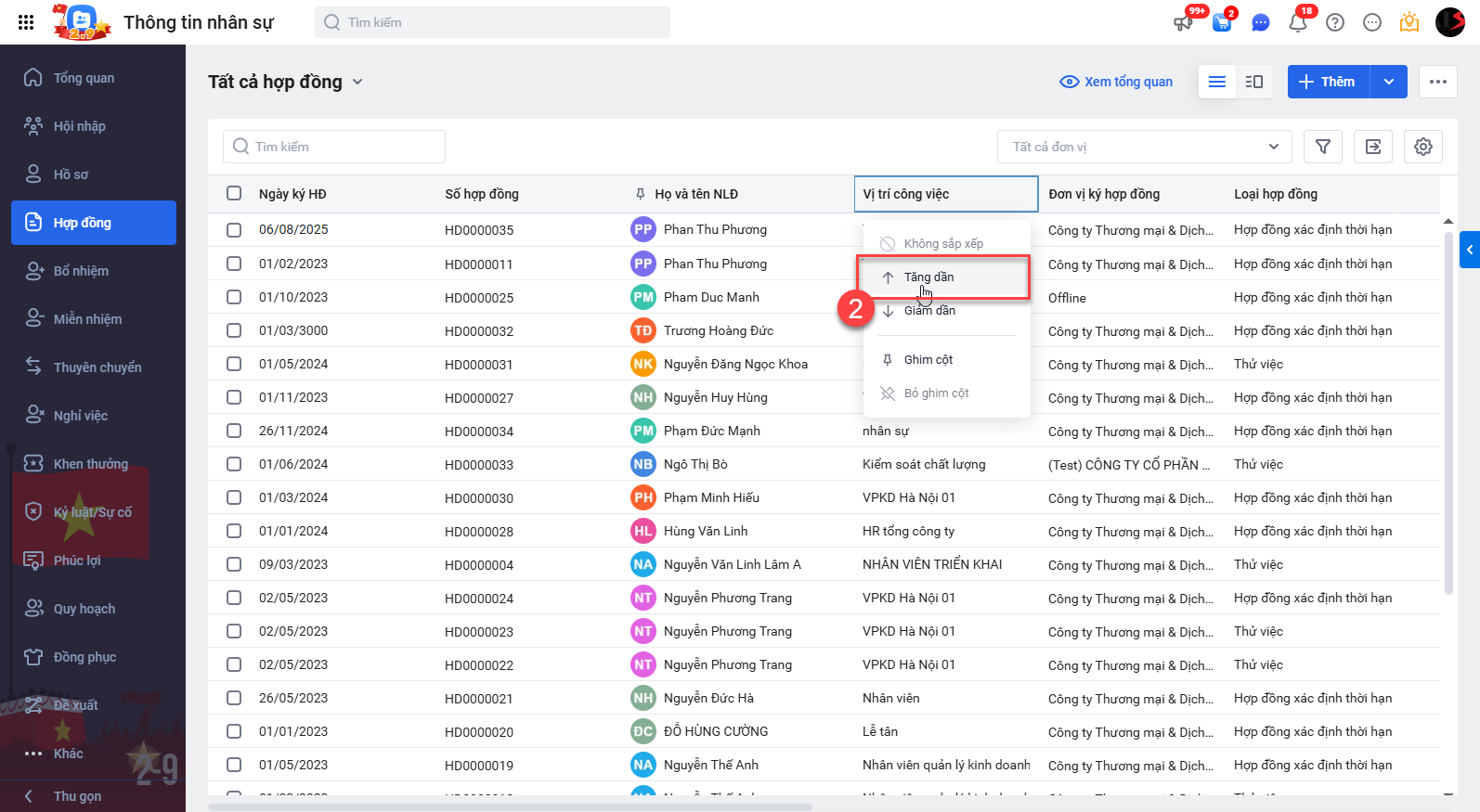
Task: Expand the 'Tất cả hợp đồng' view chevron
Action: point(357,82)
